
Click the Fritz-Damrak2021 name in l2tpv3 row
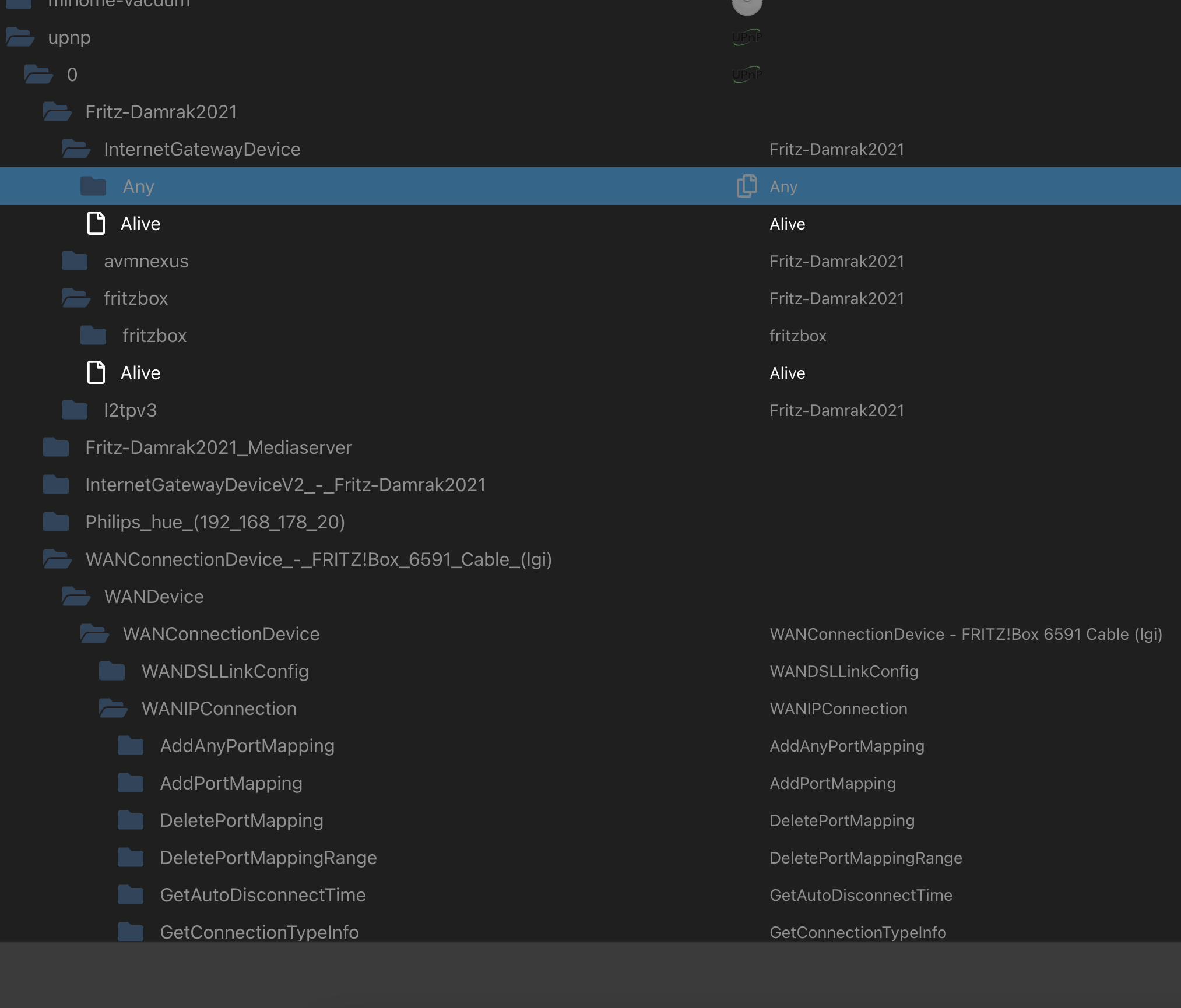(837, 410)
